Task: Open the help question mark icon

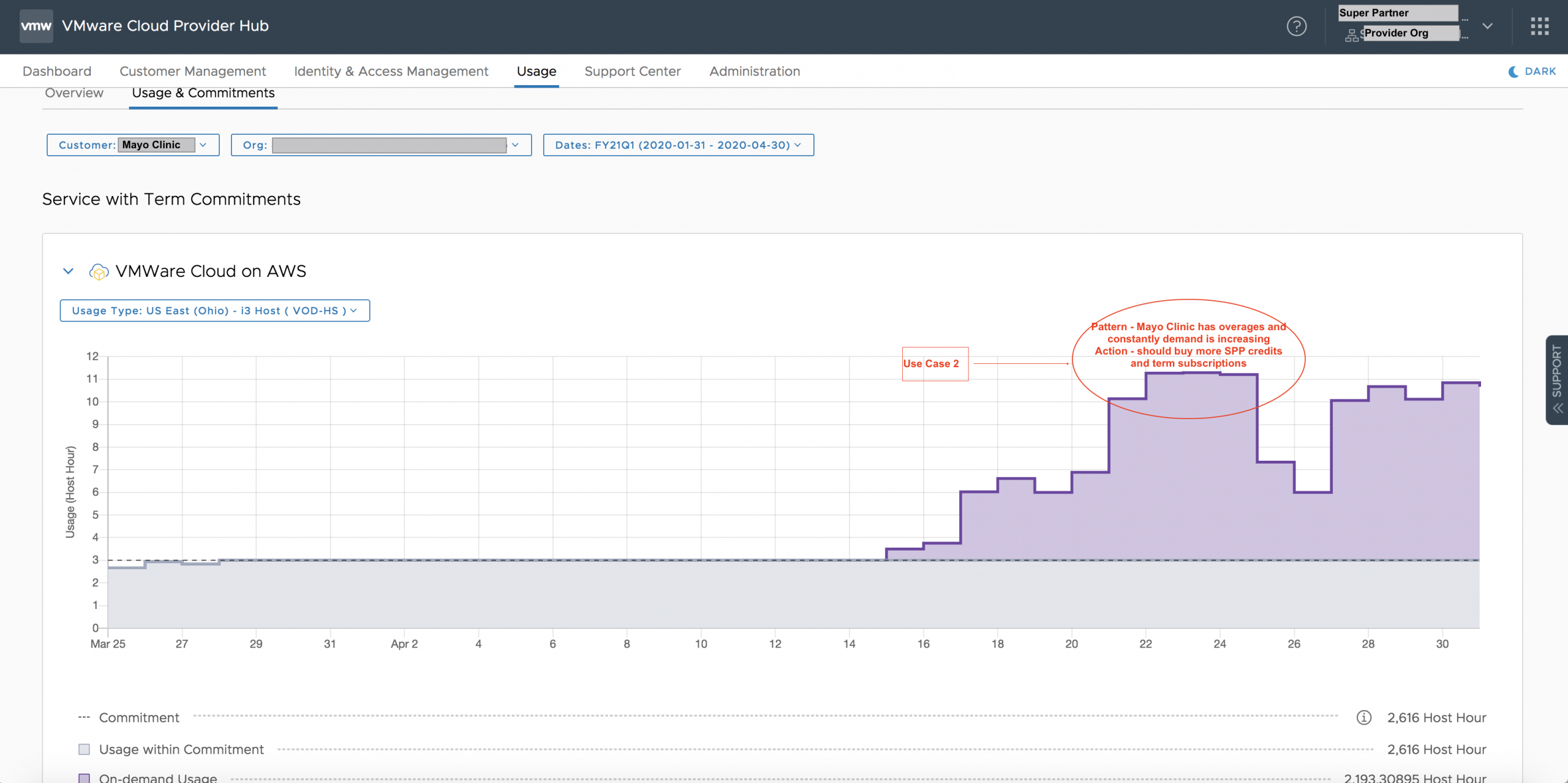Action: pyautogui.click(x=1296, y=26)
